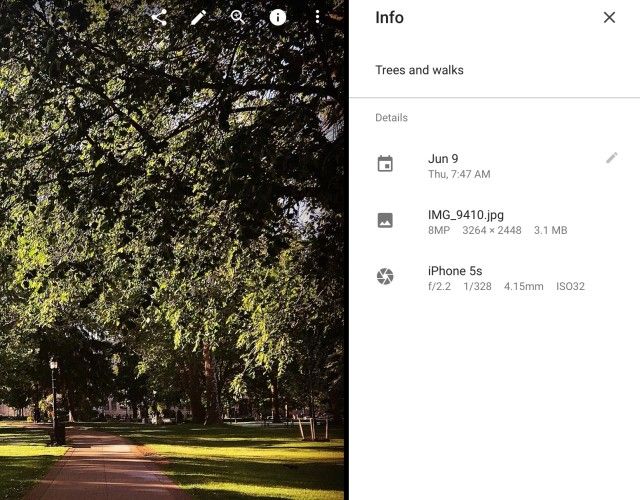This screenshot has width=640, height=500.
Task: Close the Info panel with the X
Action: pos(609,17)
